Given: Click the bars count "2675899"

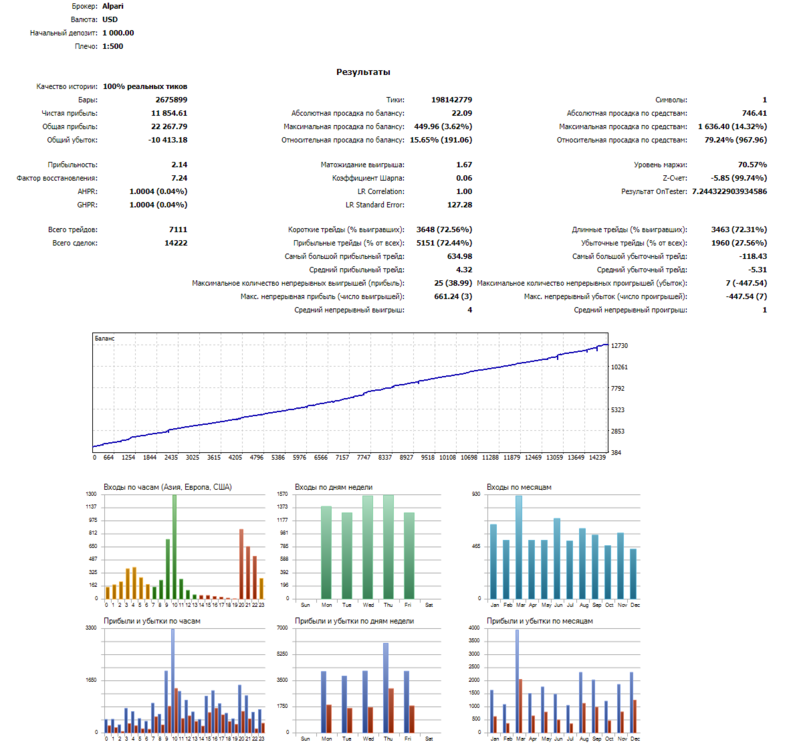Looking at the screenshot, I should [171, 100].
